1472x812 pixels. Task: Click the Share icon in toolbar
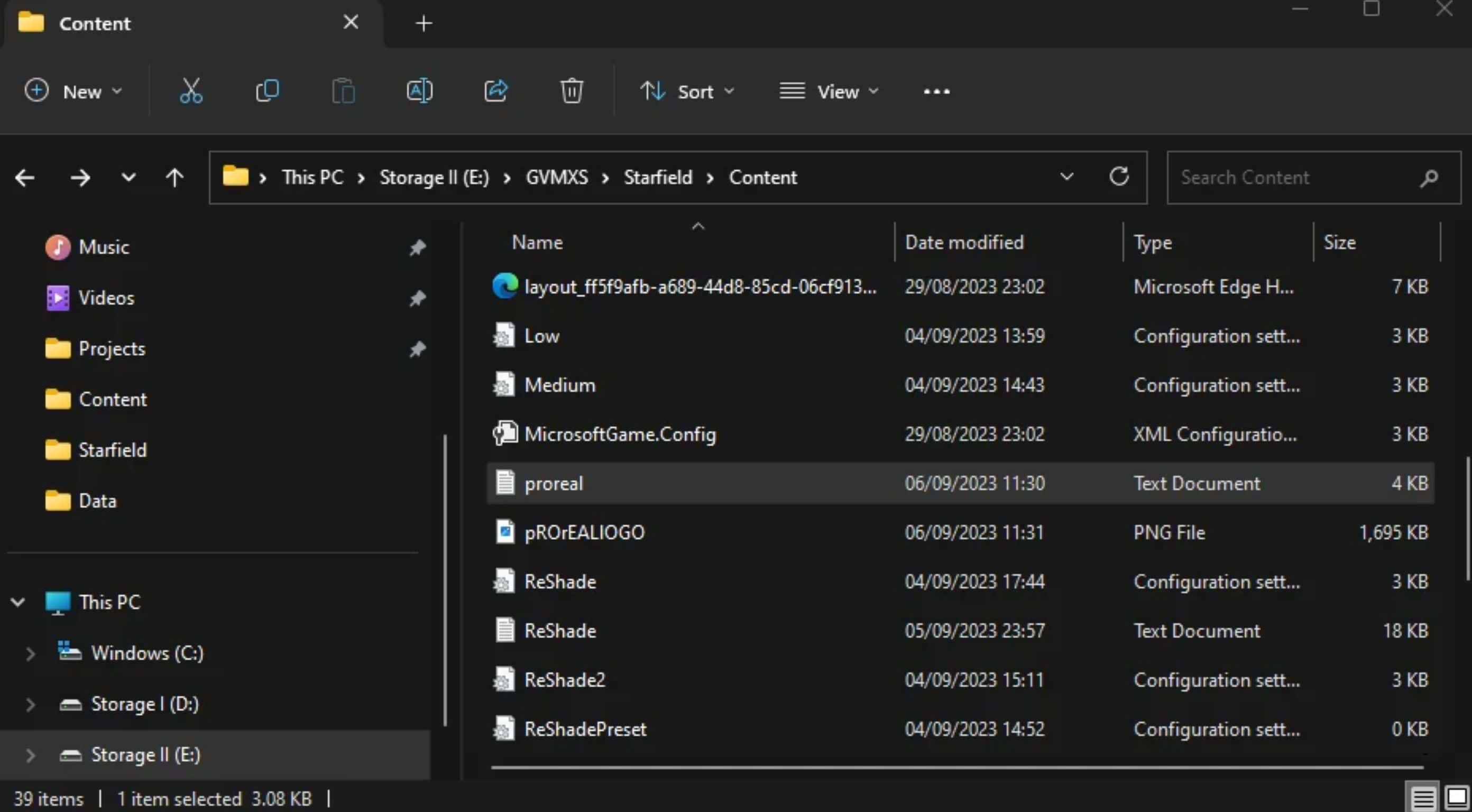[x=495, y=91]
